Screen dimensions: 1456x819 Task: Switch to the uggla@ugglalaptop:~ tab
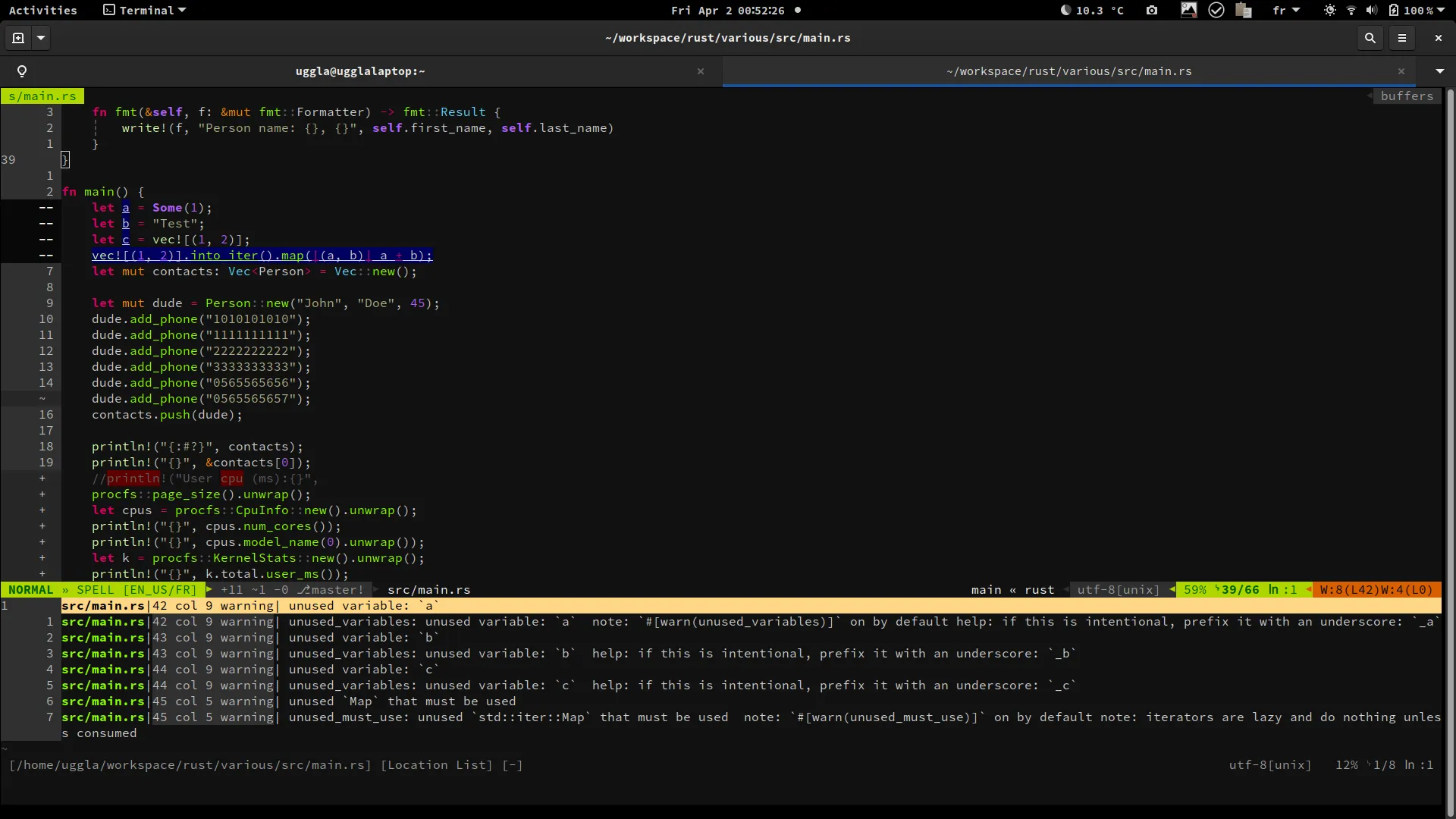pyautogui.click(x=360, y=71)
